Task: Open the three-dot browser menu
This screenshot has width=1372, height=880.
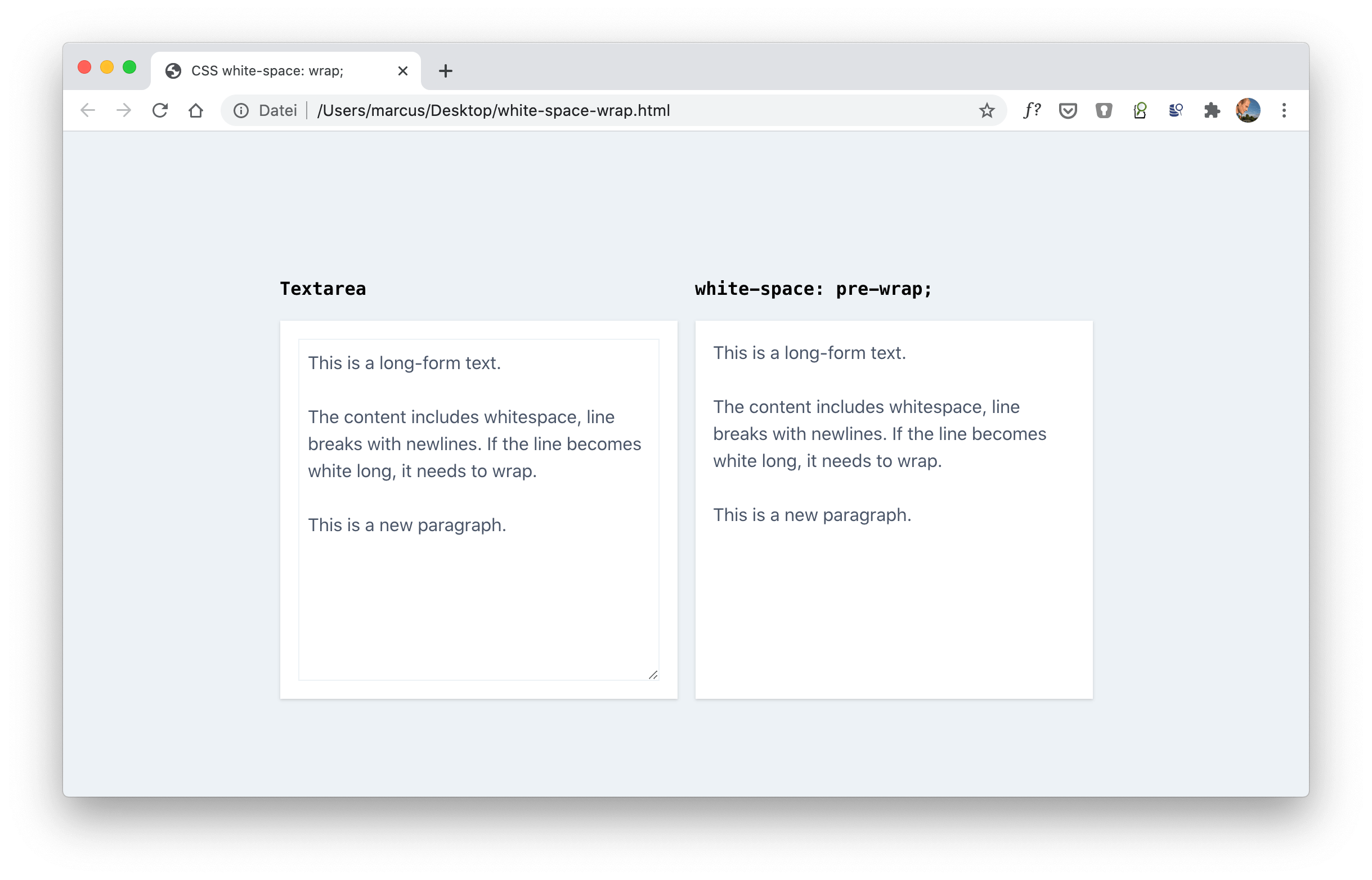Action: click(1284, 110)
